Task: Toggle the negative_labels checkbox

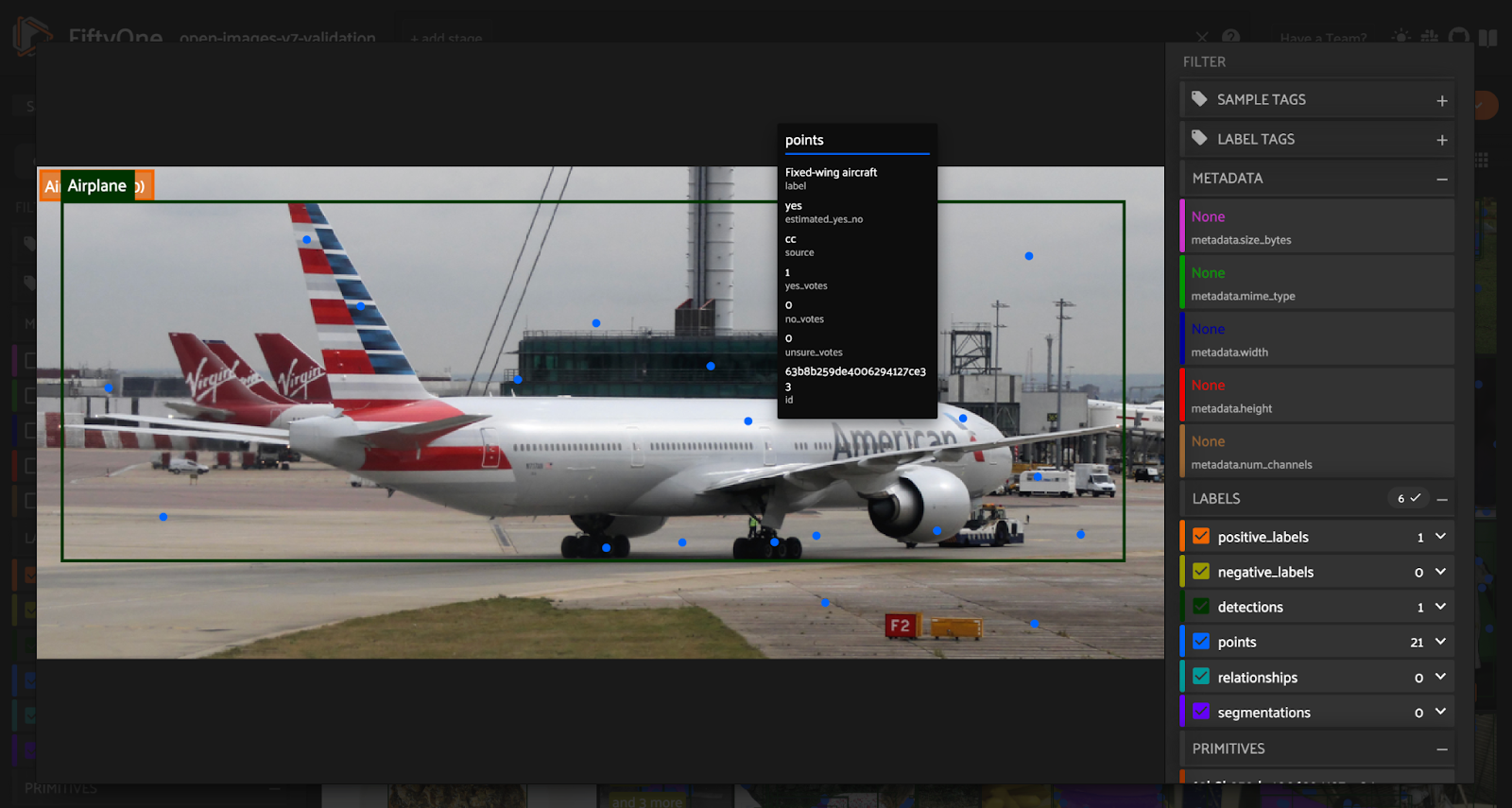Action: click(1201, 571)
